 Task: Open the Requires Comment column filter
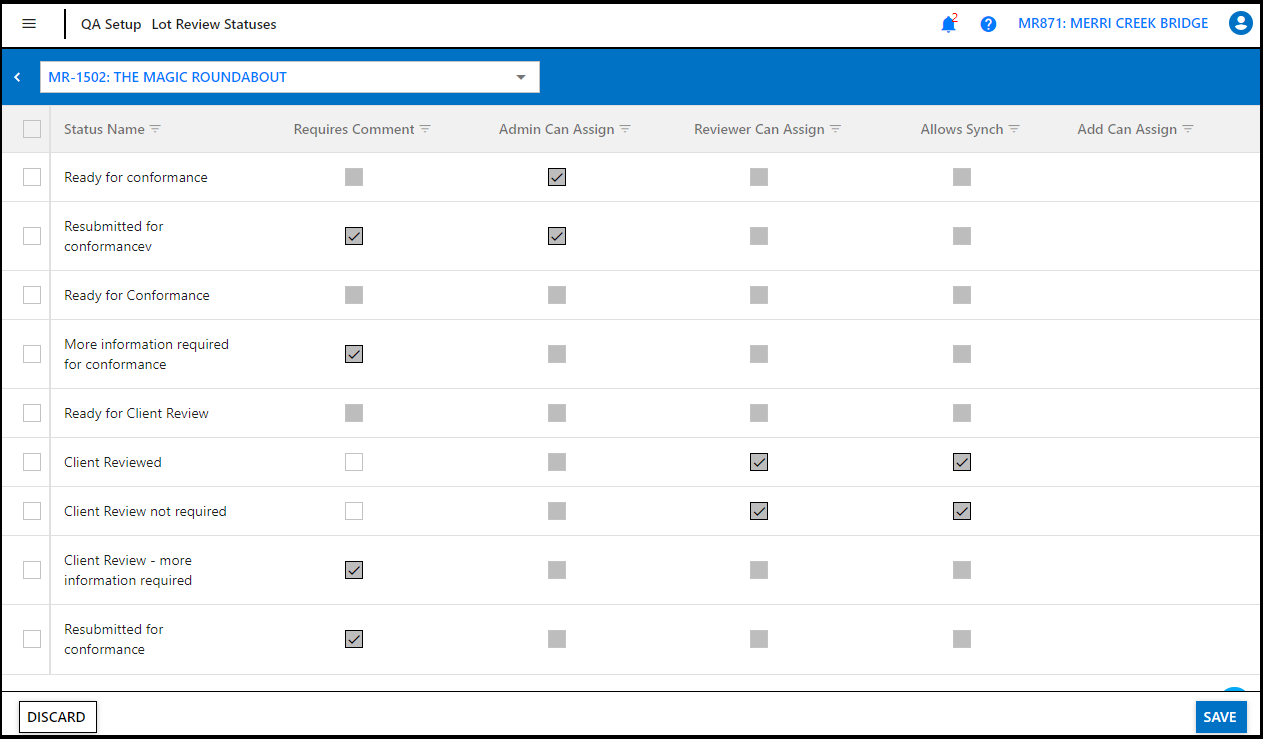[426, 128]
